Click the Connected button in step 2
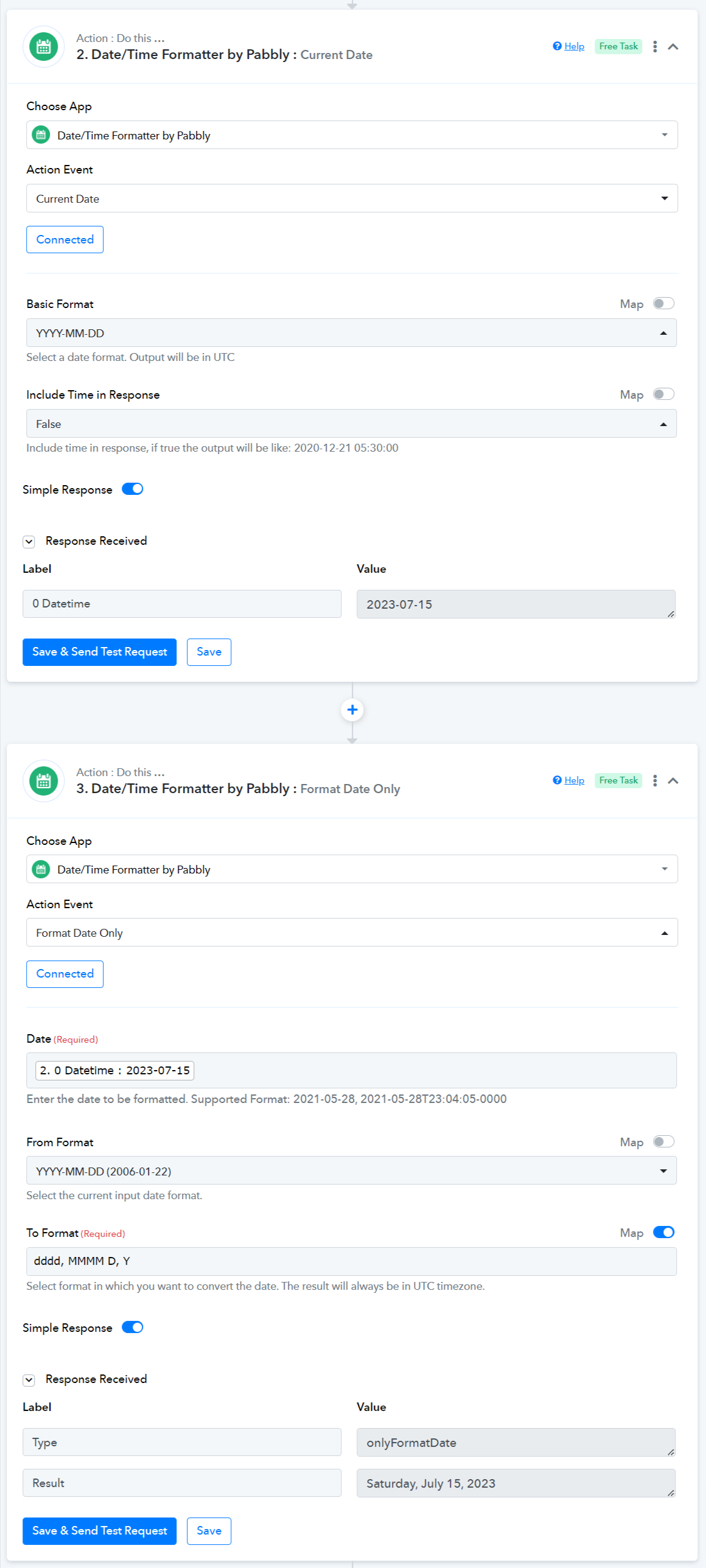This screenshot has height=1568, width=706. [65, 240]
